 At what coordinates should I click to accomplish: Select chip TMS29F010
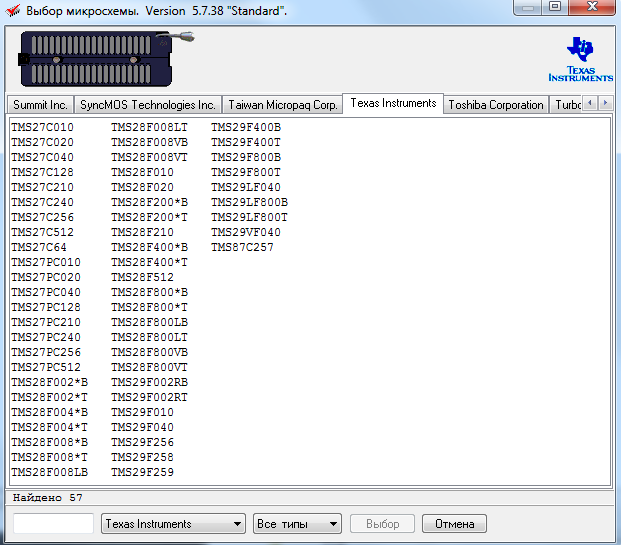(x=142, y=412)
